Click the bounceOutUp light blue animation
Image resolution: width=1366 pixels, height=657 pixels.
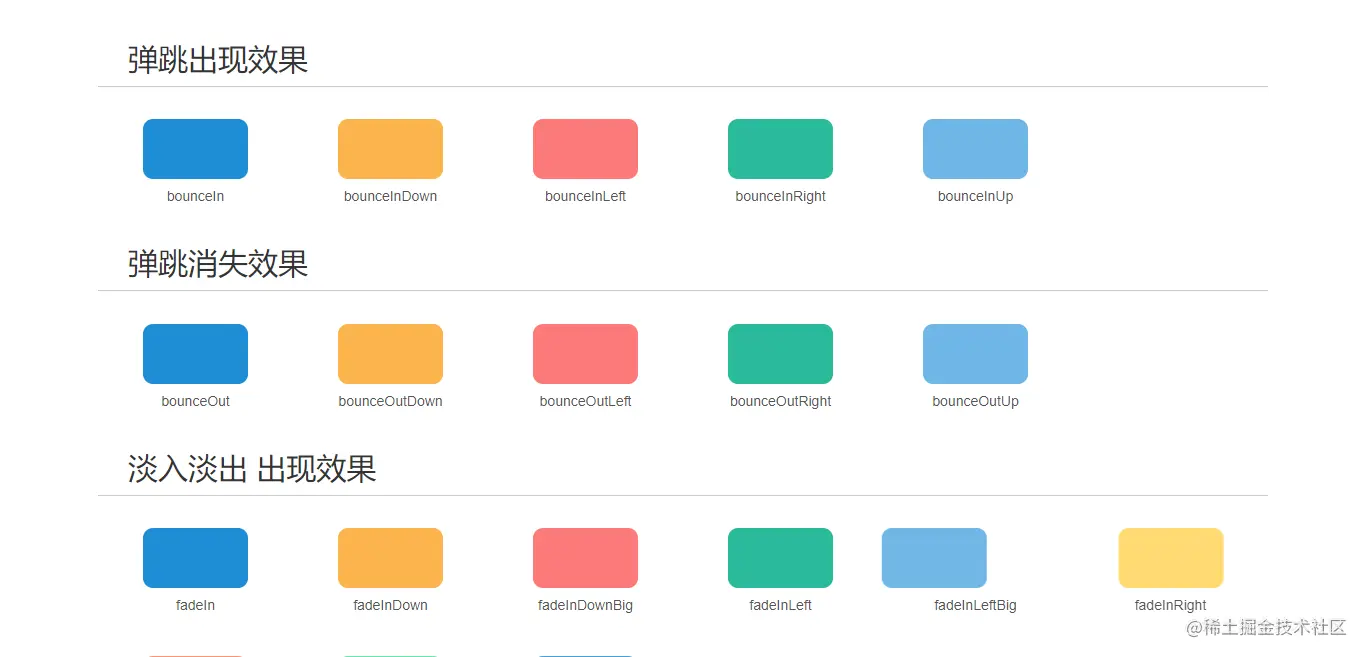pyautogui.click(x=975, y=353)
